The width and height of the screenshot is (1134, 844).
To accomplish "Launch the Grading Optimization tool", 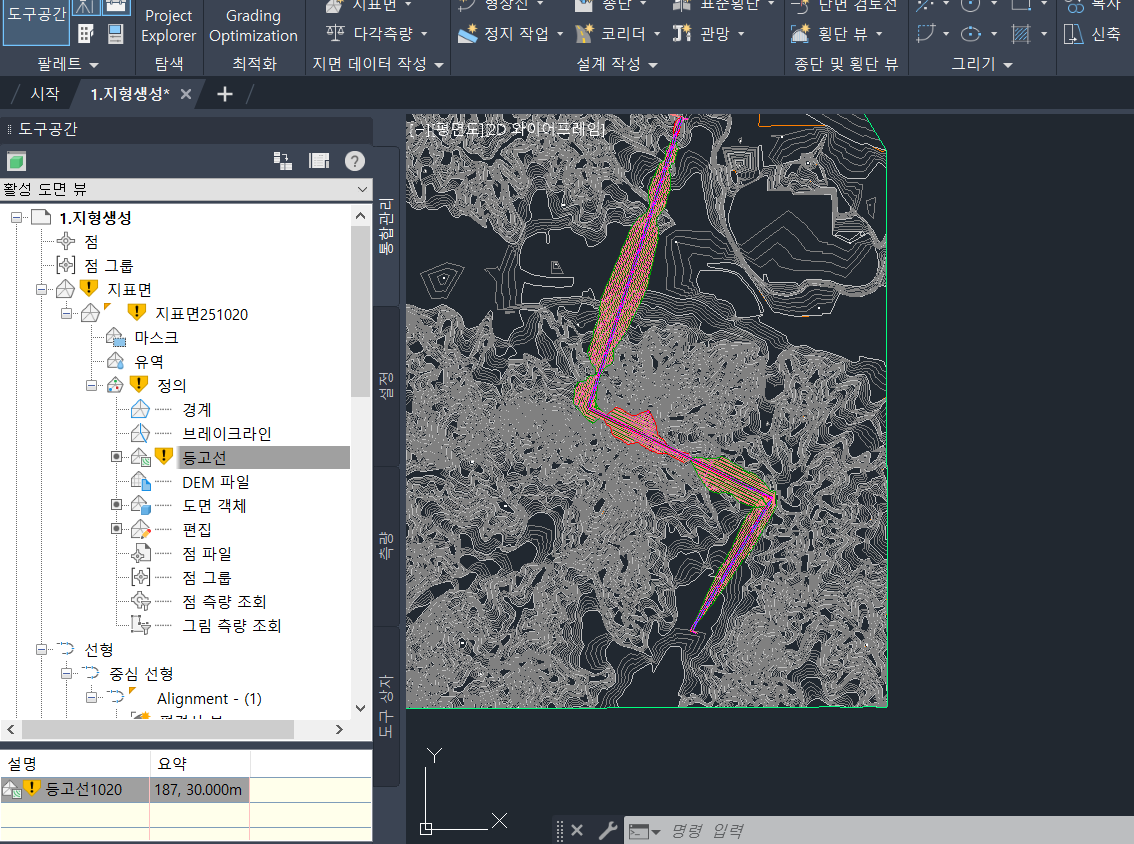I will click(253, 26).
